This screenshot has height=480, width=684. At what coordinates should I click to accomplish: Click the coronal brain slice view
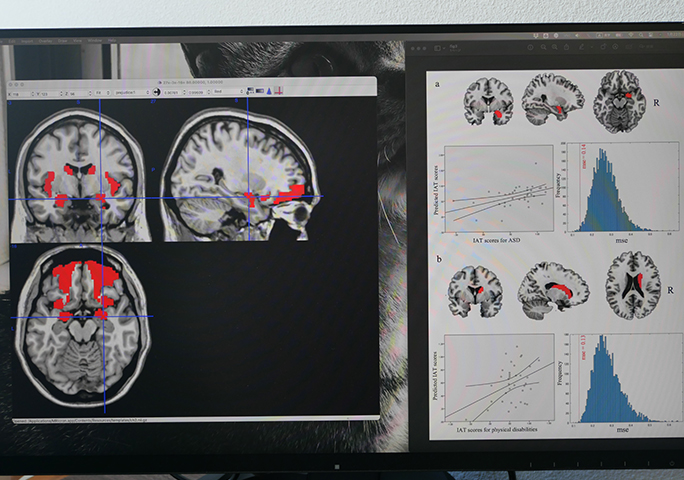[x=80, y=175]
